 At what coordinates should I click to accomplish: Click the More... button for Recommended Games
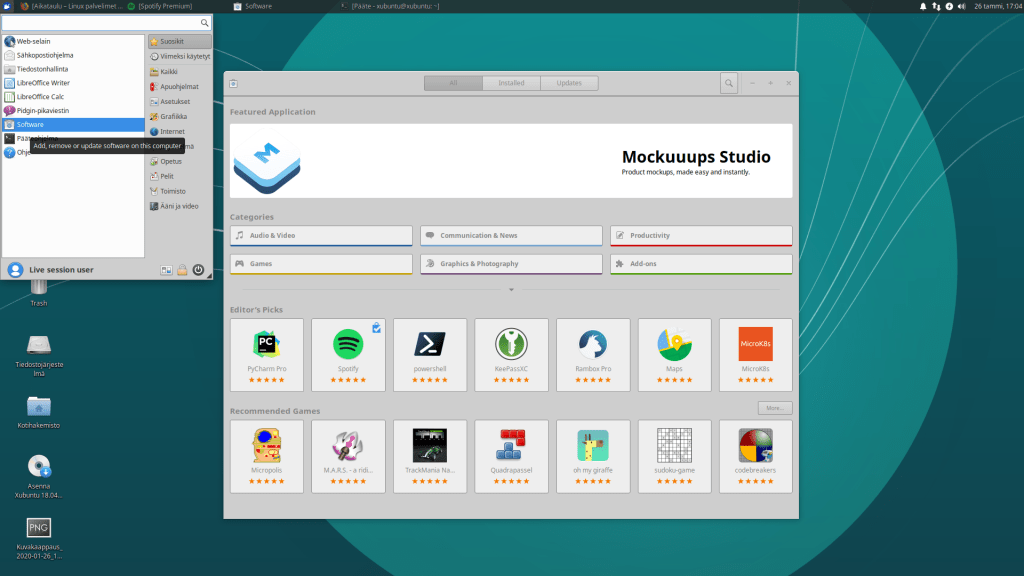[x=774, y=408]
